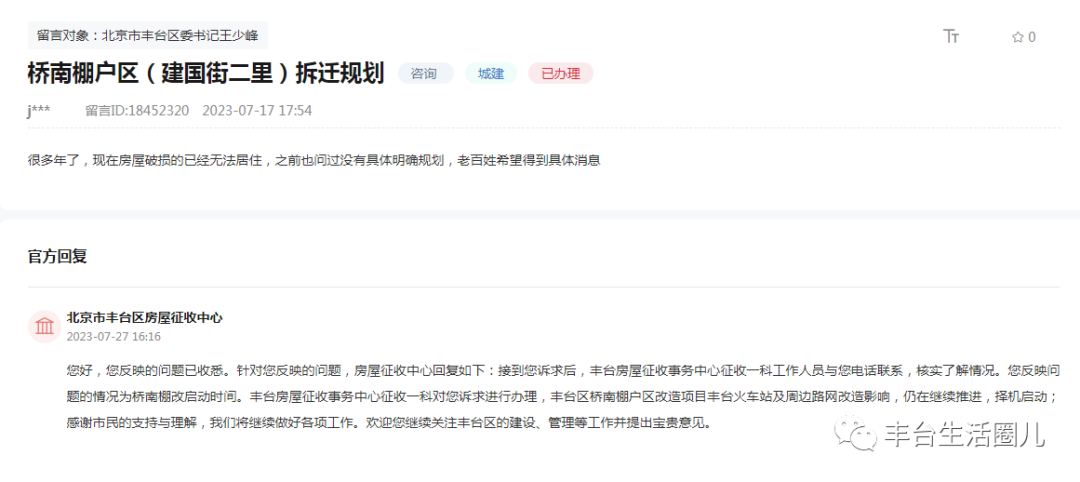Image resolution: width=1080 pixels, height=482 pixels.
Task: Click the star favorite icon
Action: pyautogui.click(x=1017, y=37)
